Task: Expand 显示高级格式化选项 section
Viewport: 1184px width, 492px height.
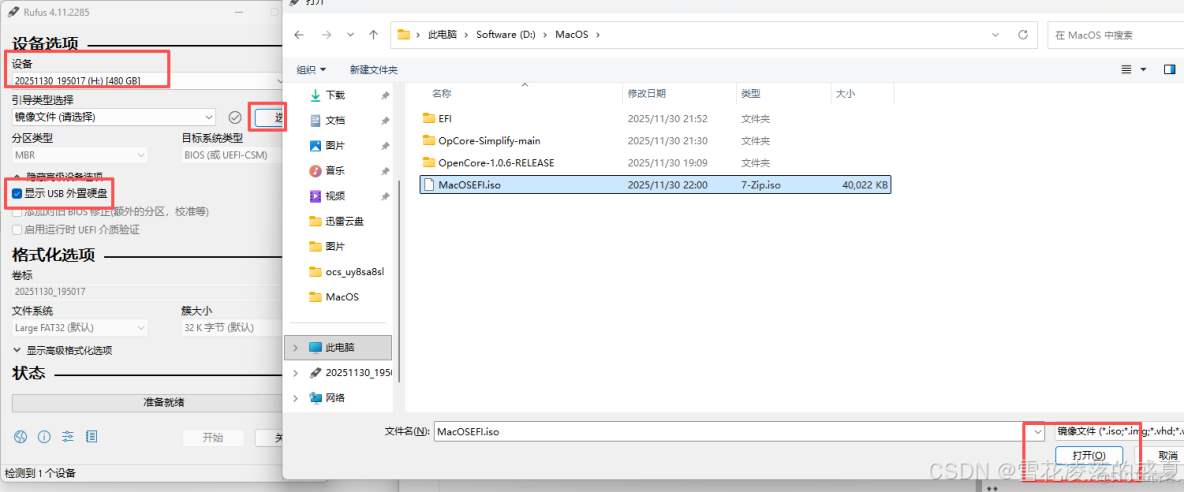Action: click(x=63, y=350)
